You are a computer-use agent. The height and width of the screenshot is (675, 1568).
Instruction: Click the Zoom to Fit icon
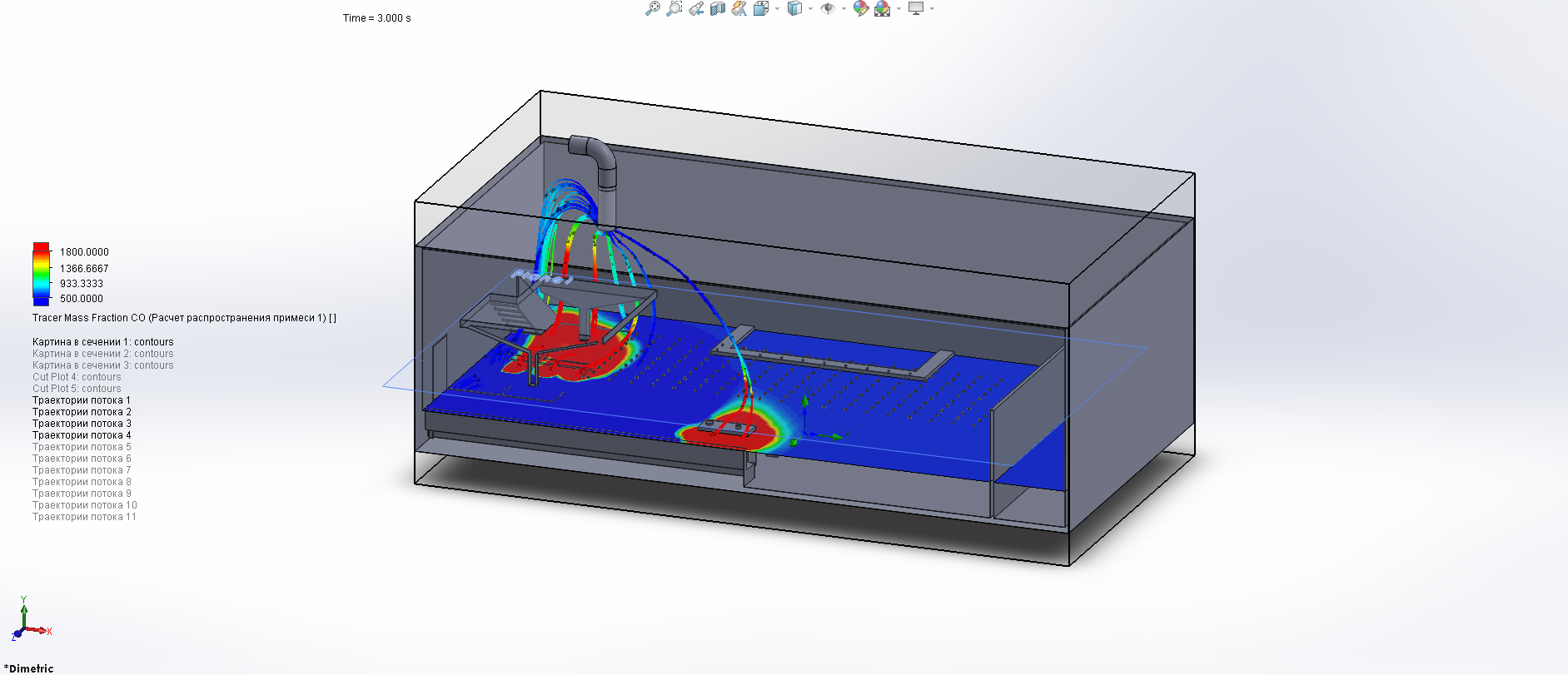653,8
